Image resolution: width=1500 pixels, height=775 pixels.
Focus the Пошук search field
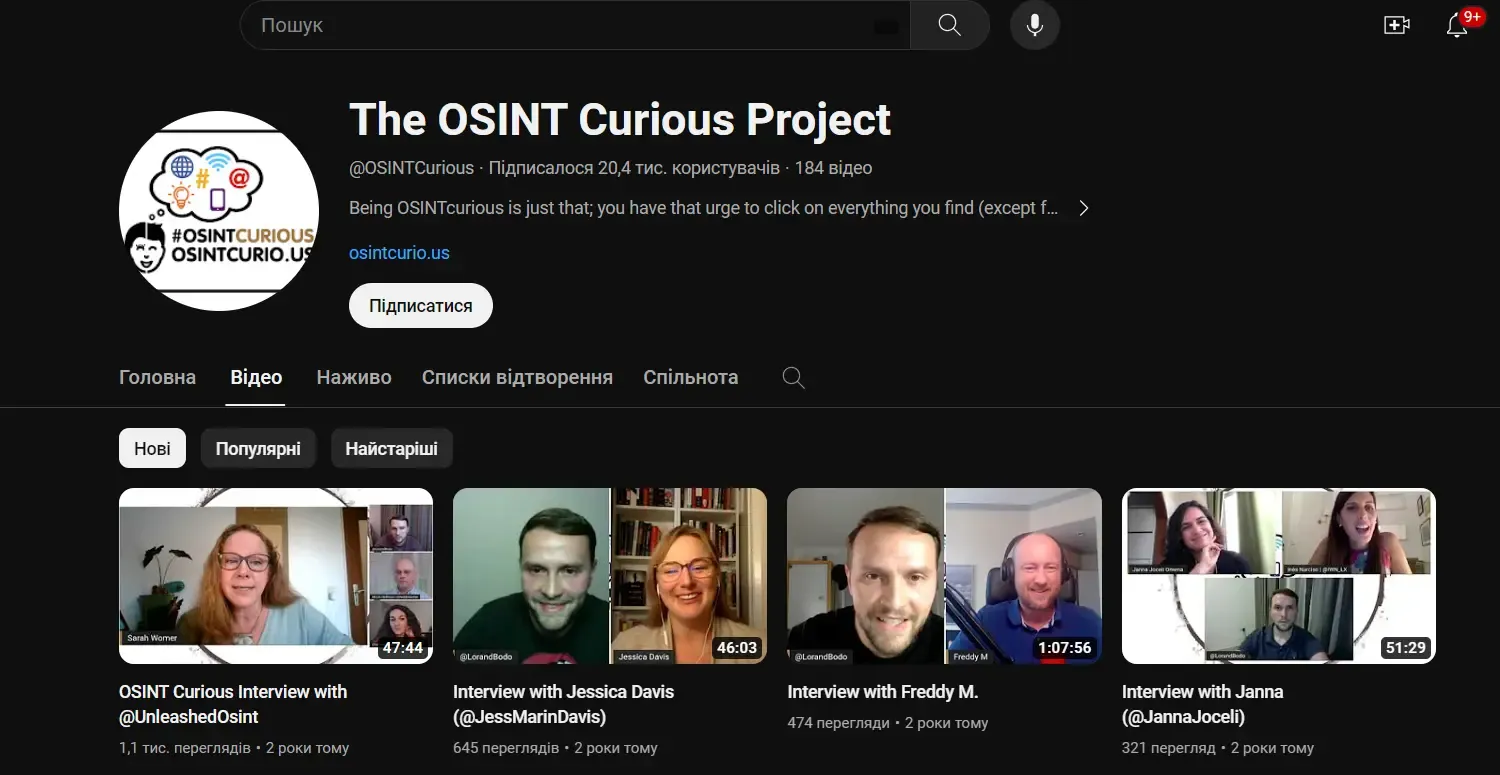click(575, 25)
